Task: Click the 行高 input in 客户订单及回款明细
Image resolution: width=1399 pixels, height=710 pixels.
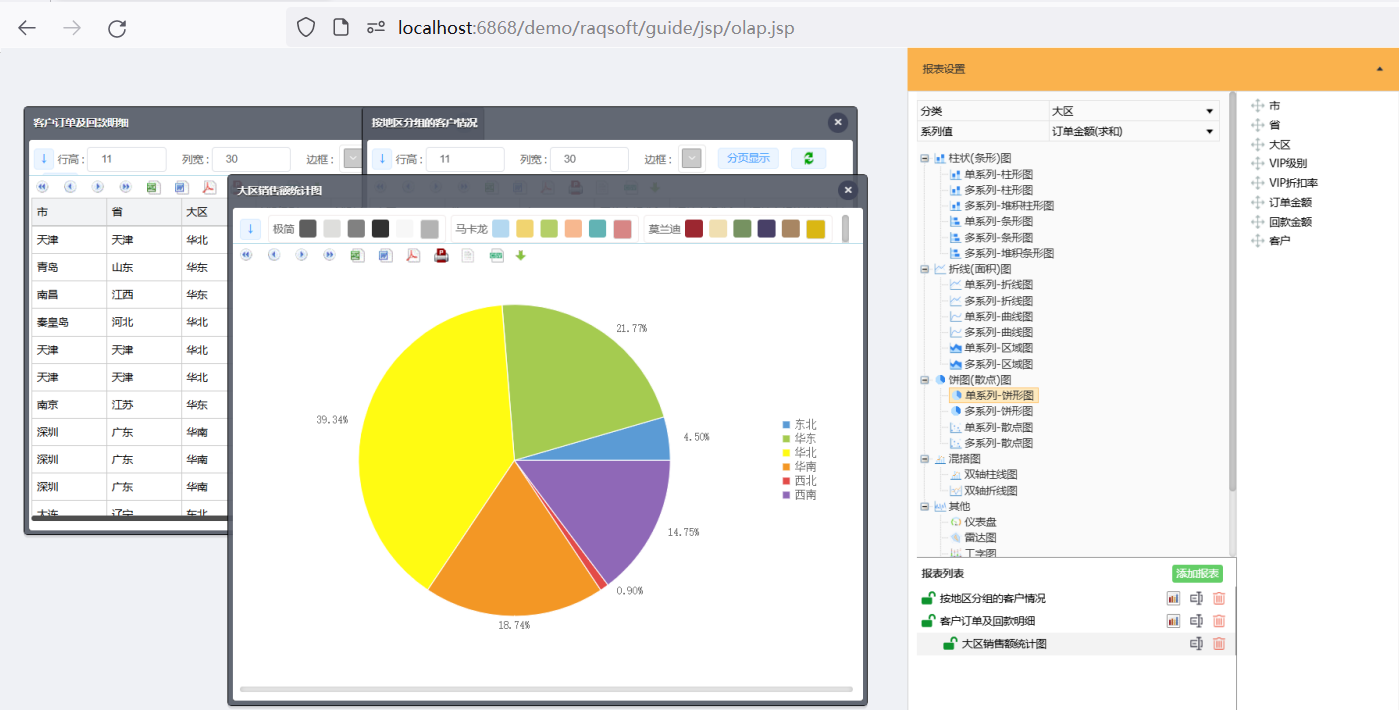Action: coord(126,159)
